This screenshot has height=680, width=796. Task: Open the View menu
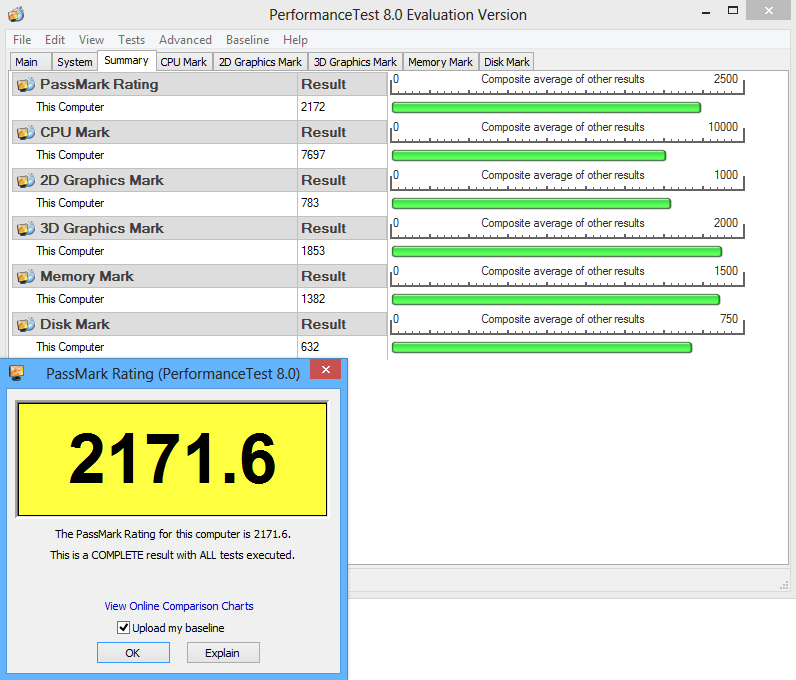[91, 40]
